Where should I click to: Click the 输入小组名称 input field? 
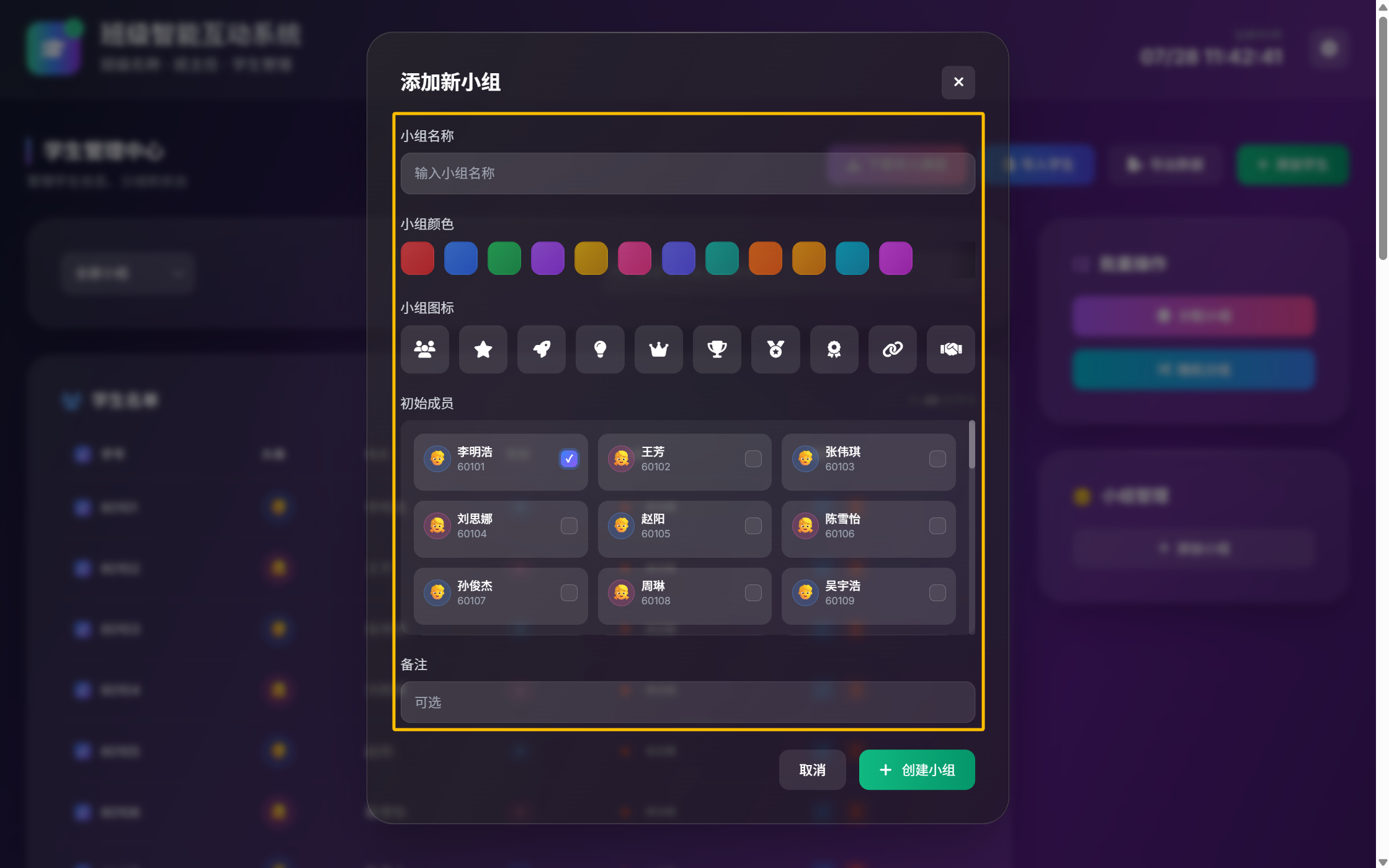pos(687,173)
